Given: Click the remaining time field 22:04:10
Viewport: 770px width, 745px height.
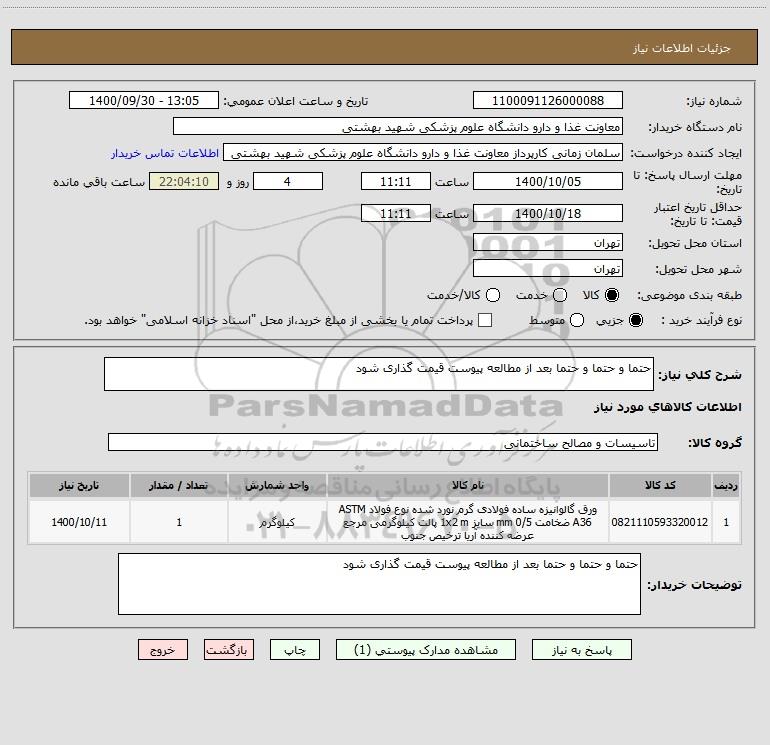Looking at the screenshot, I should pos(184,181).
